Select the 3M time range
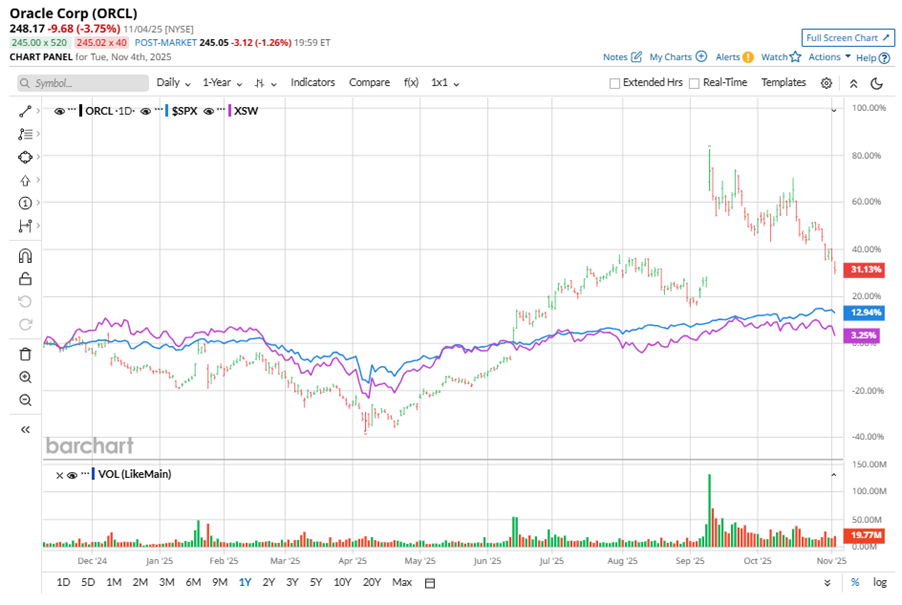 [x=166, y=583]
